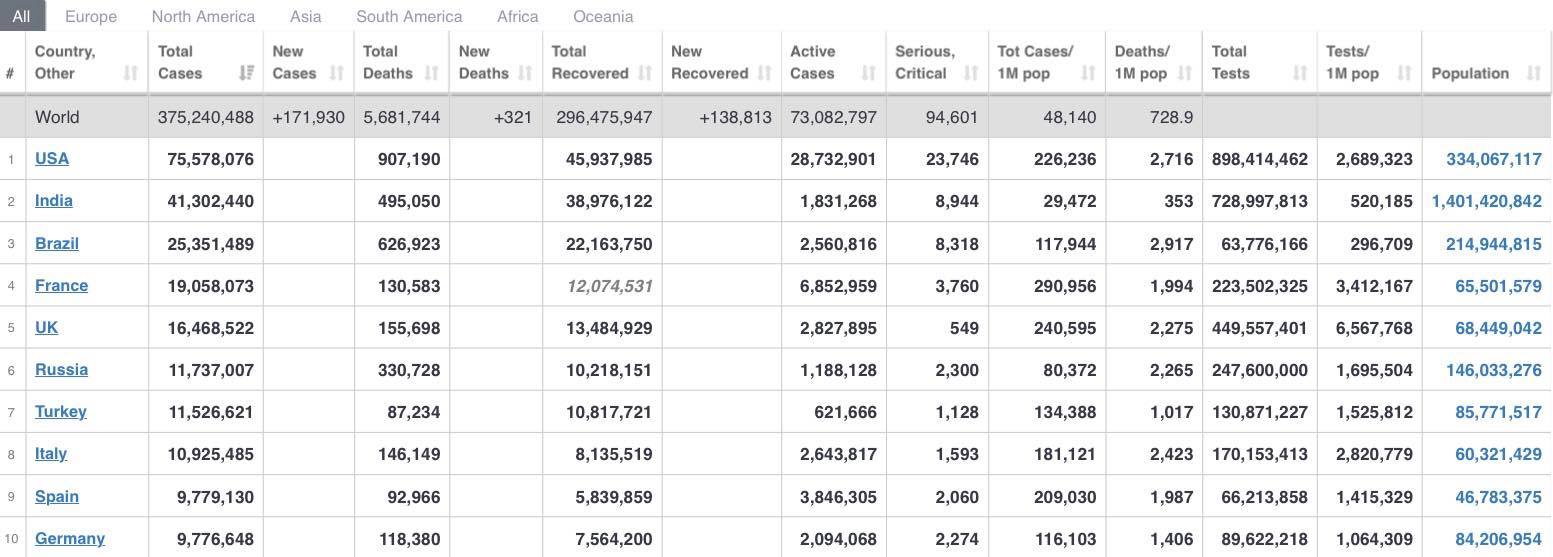
Task: Open the Italy country link
Action: point(51,453)
